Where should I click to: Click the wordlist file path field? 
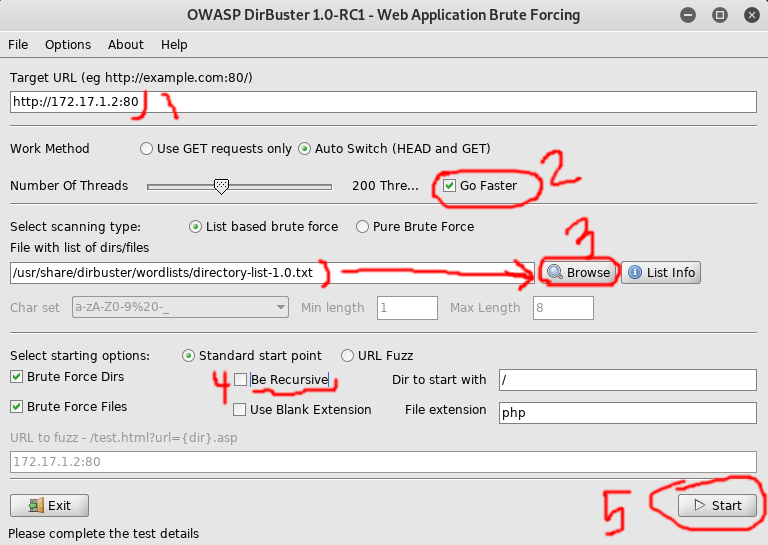[272, 273]
